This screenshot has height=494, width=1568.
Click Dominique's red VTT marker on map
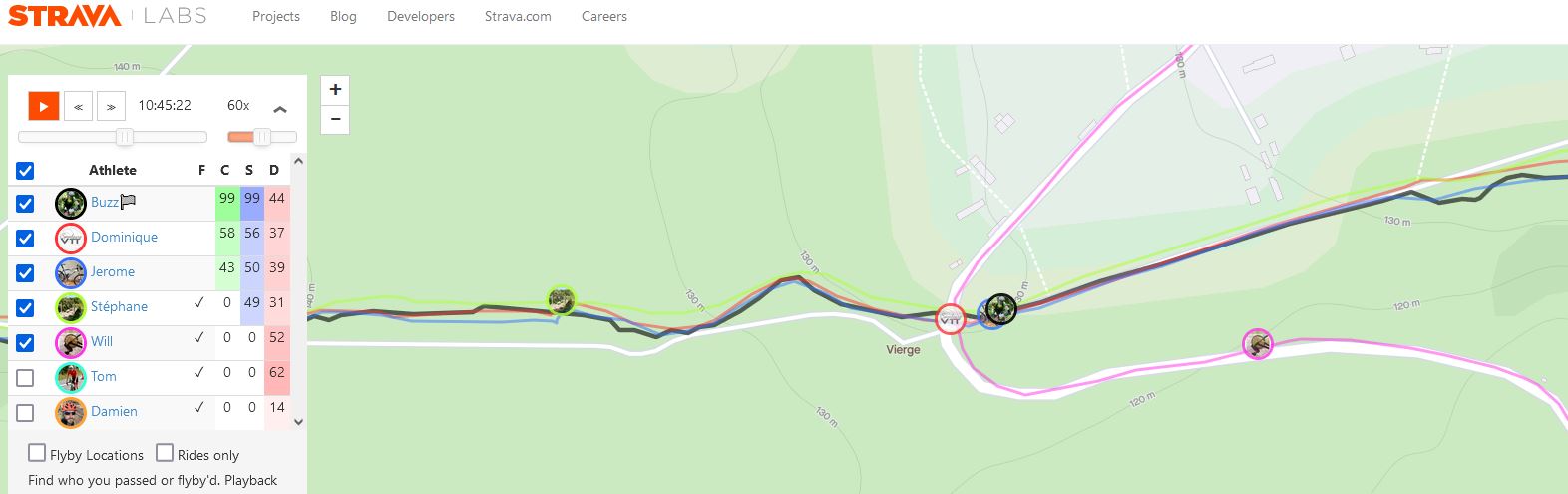[951, 319]
